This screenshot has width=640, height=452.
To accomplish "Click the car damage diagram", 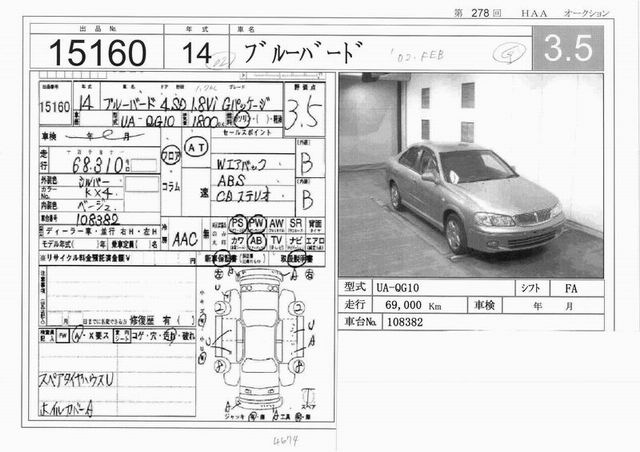I will pyautogui.click(x=260, y=341).
